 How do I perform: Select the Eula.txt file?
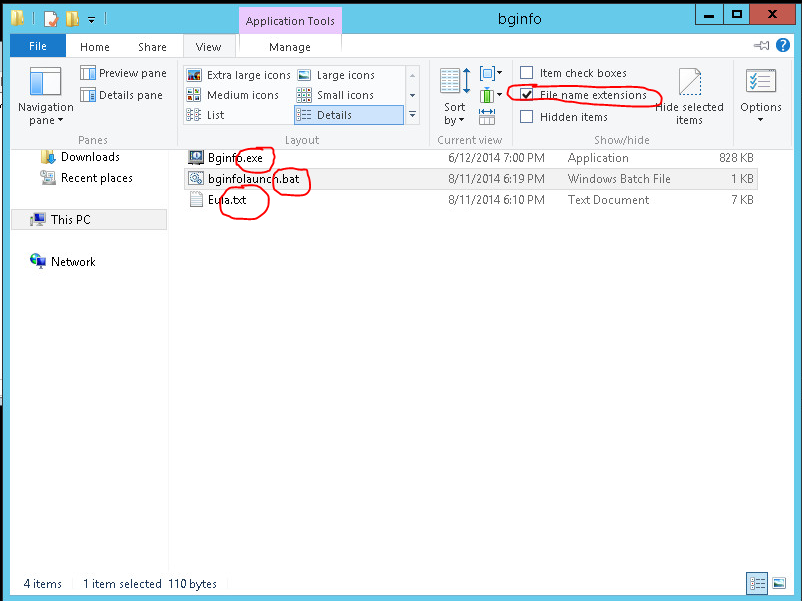point(470,199)
